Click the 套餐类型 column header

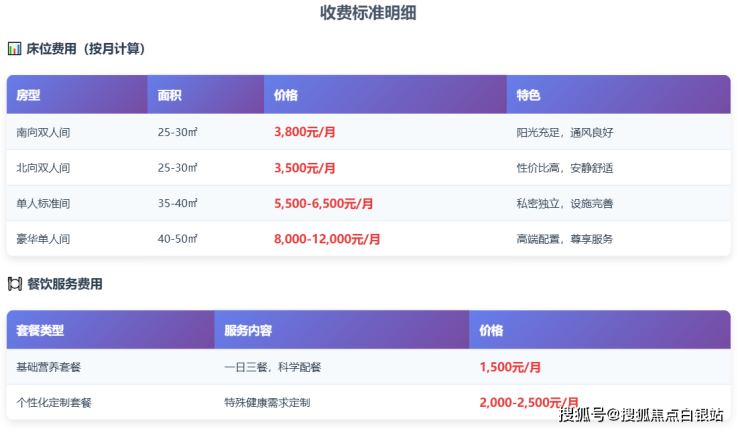click(x=41, y=330)
